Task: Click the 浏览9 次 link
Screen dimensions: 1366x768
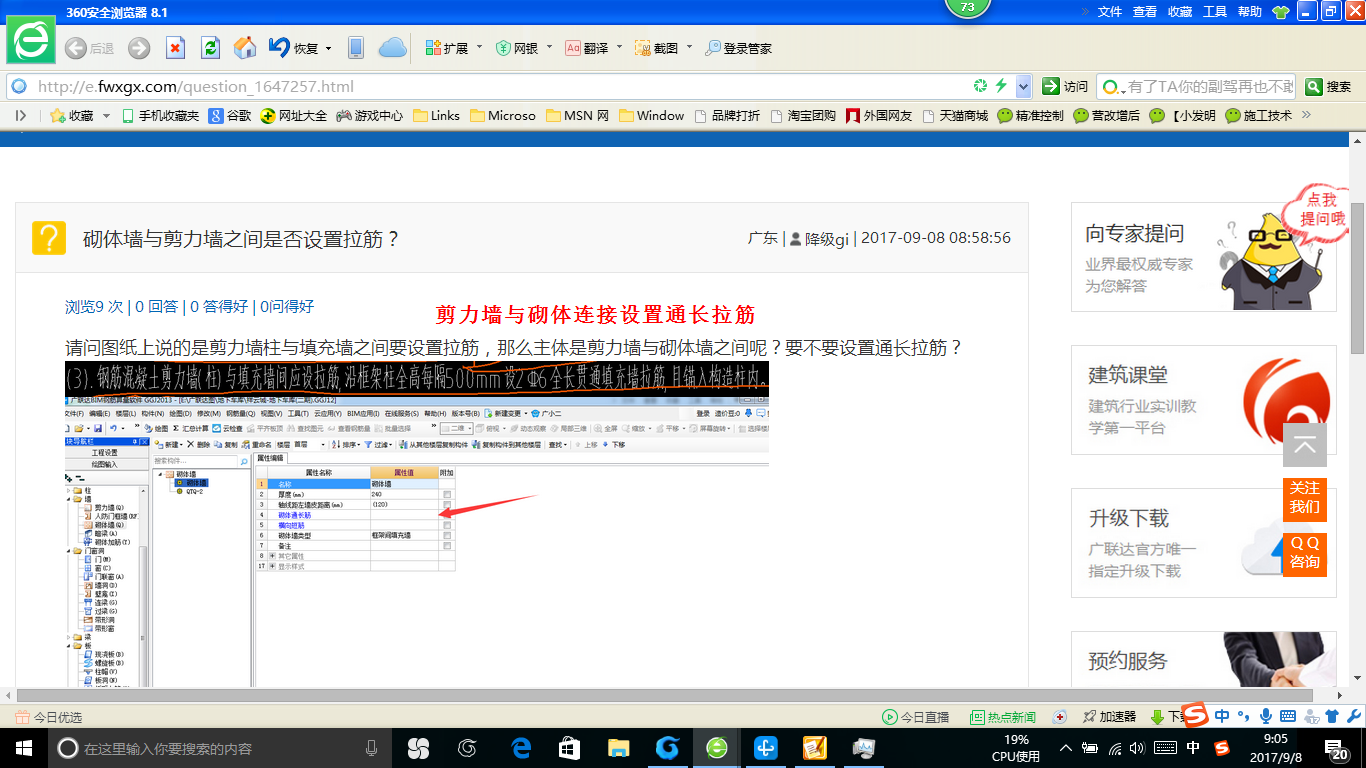Action: pos(94,306)
